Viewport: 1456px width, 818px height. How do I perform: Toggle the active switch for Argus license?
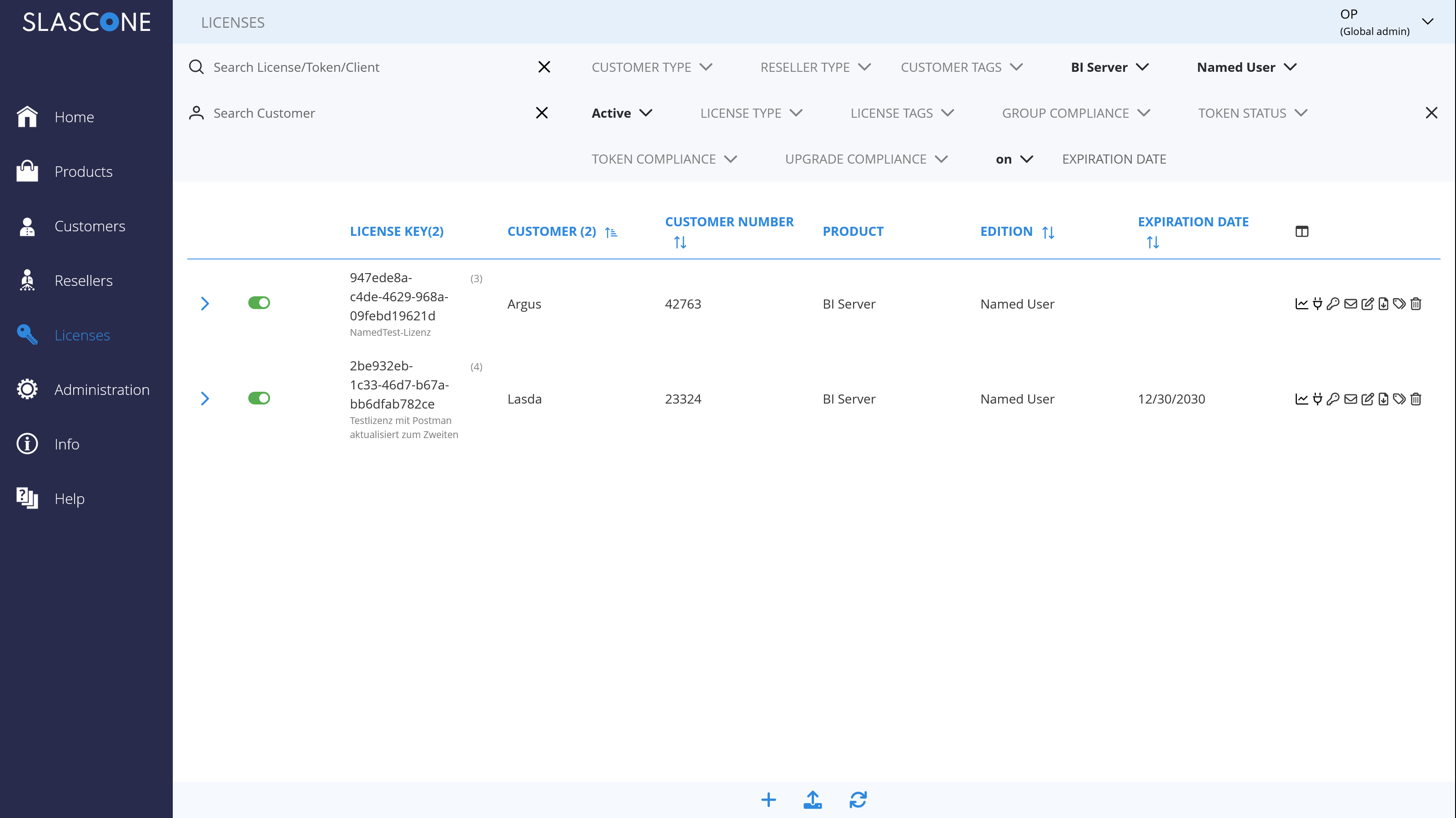pyautogui.click(x=259, y=303)
